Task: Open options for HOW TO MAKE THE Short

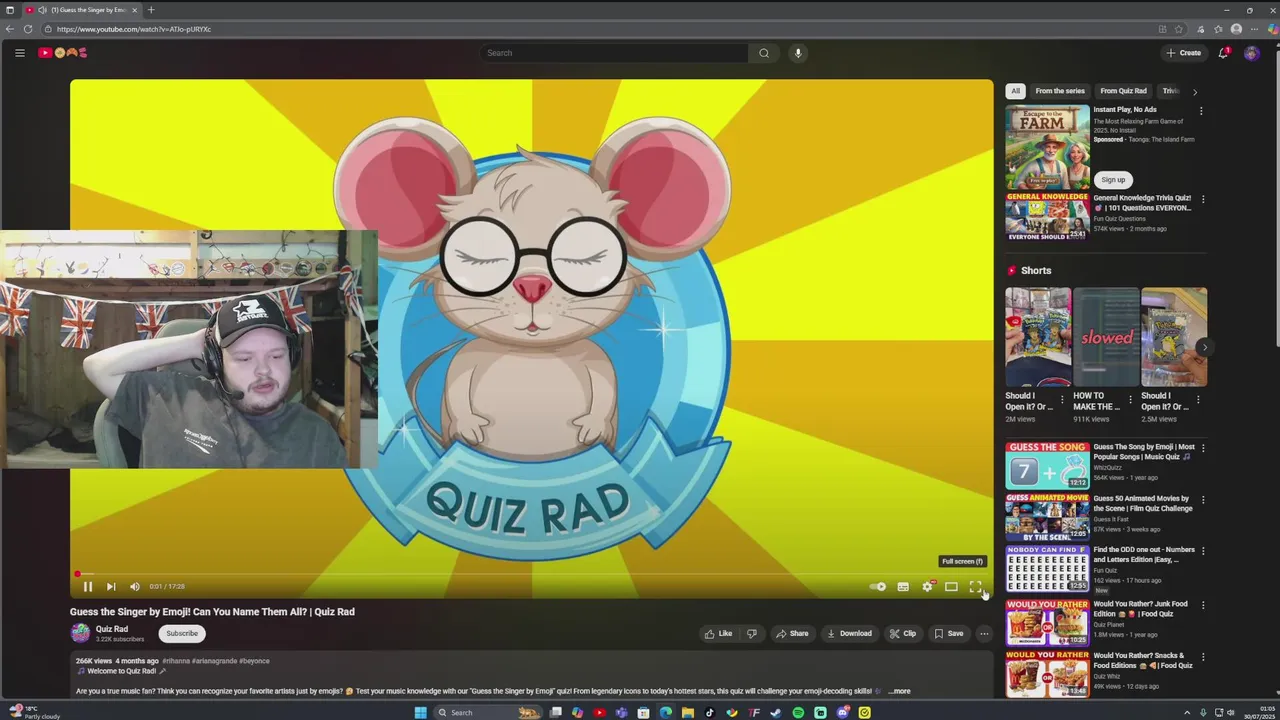Action: (1130, 399)
